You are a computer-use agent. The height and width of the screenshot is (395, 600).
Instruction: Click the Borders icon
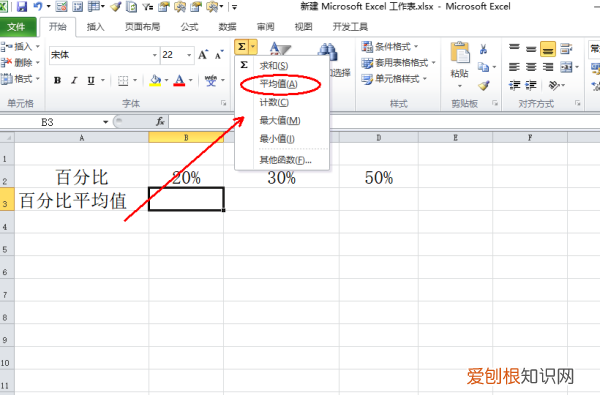(123, 80)
